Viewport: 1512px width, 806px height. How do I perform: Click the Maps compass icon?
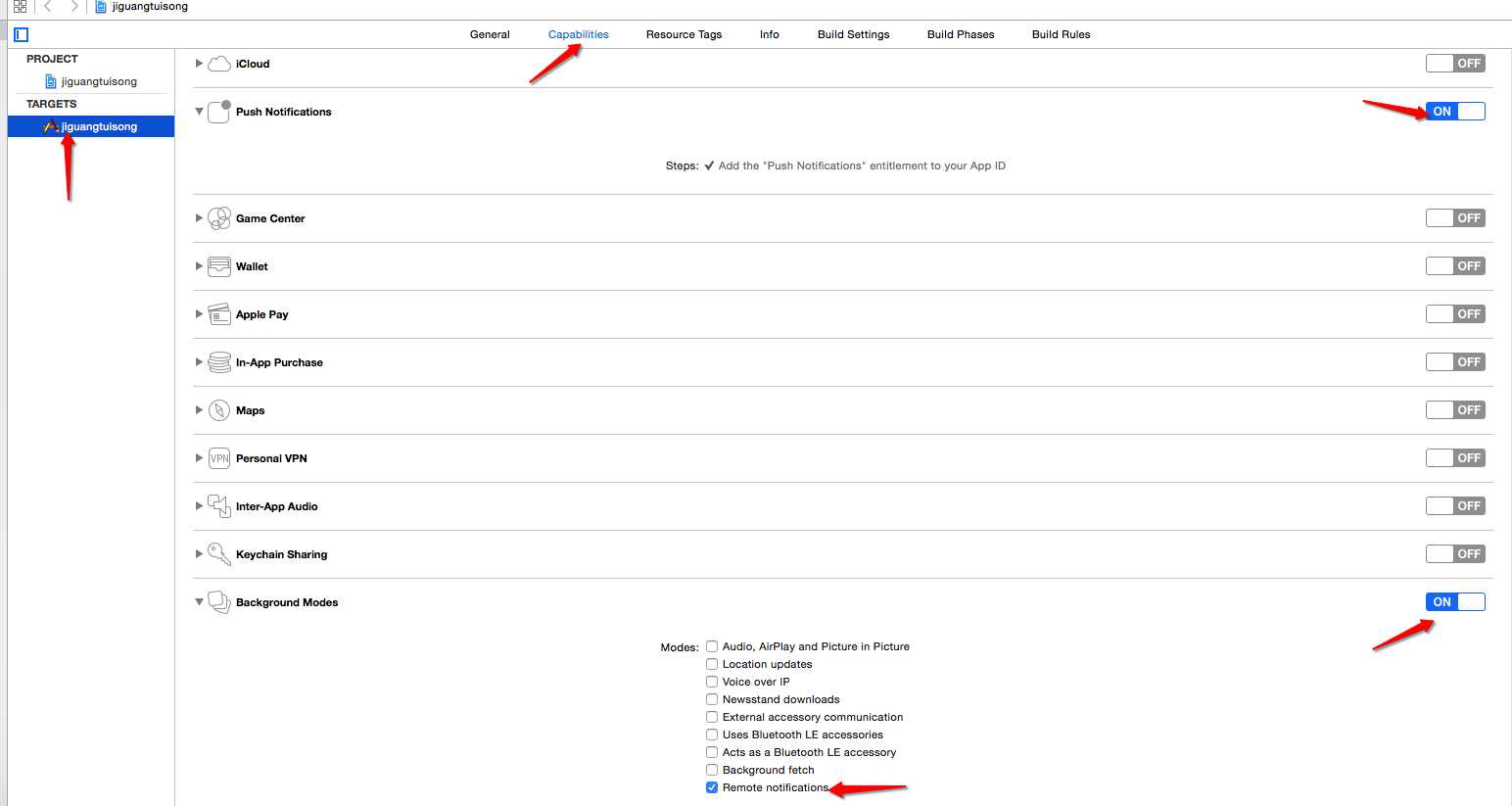click(x=219, y=410)
